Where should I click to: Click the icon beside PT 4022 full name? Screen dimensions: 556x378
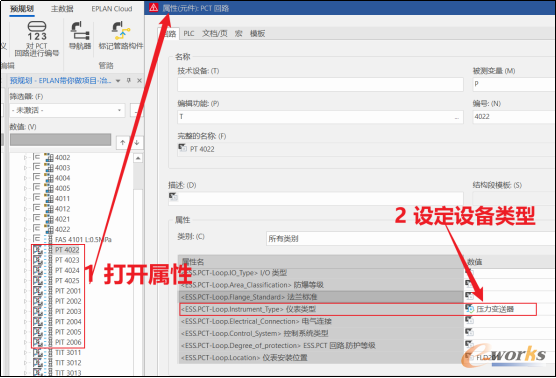click(182, 148)
